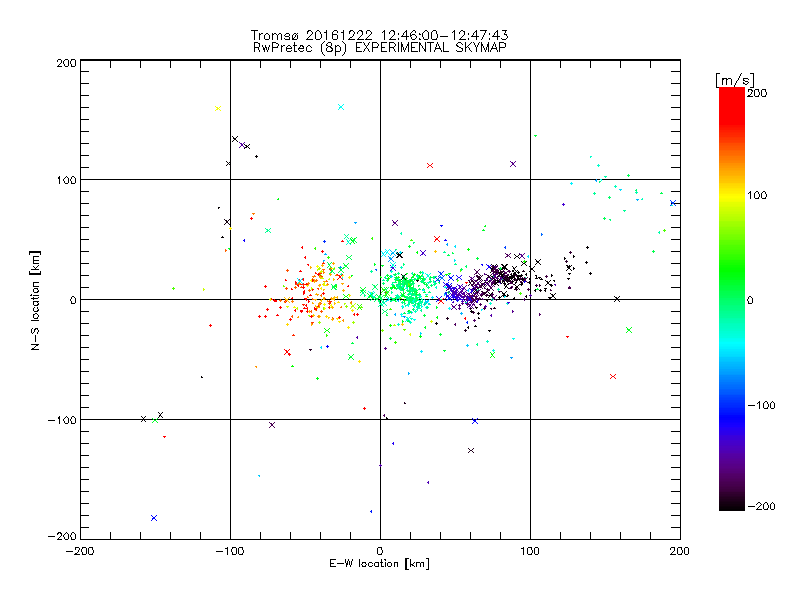Click the "N-S location [km]" axis label

click(35, 300)
